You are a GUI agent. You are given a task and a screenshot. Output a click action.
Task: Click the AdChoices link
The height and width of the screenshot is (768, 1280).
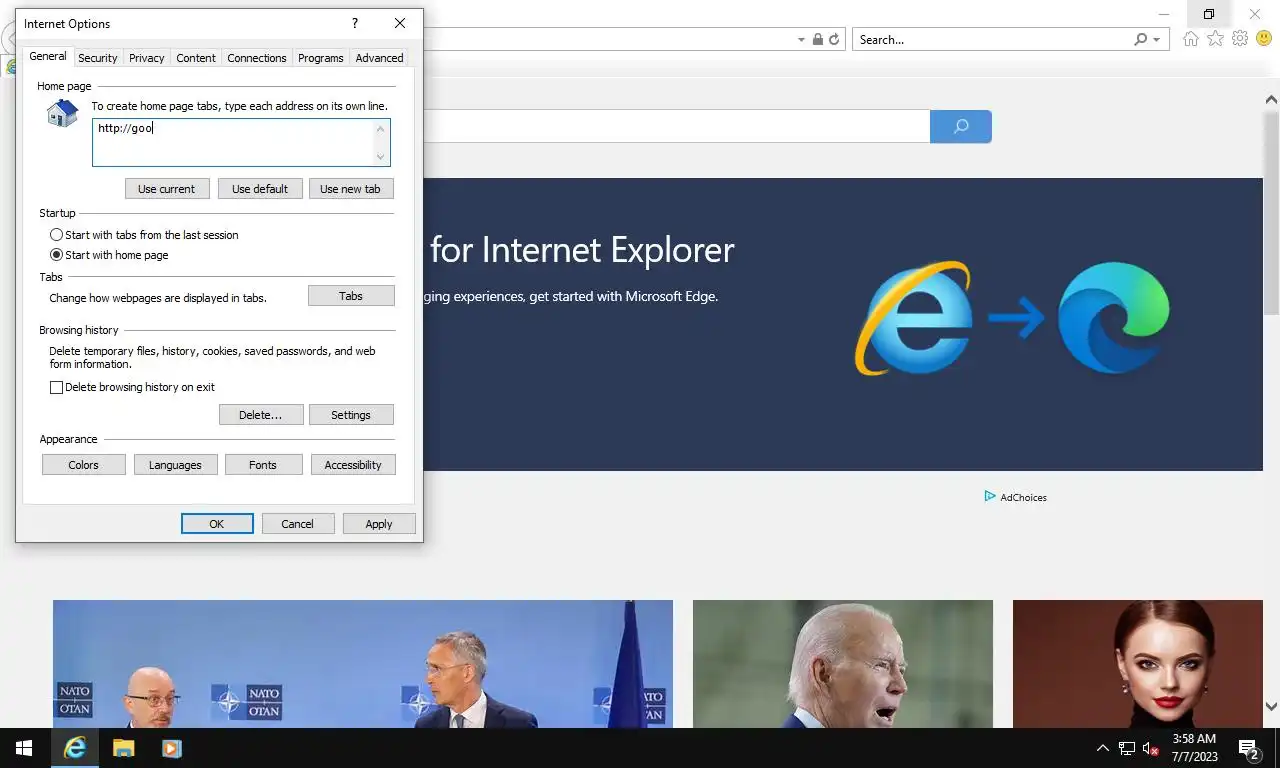point(1015,497)
